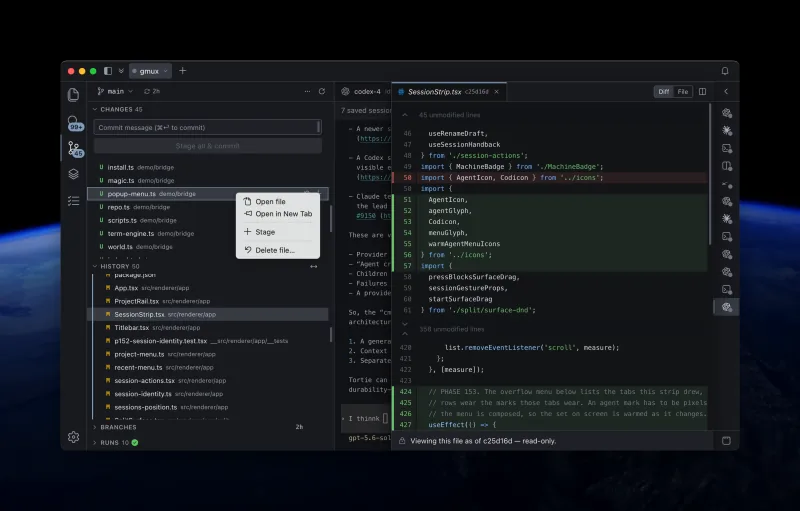Open settings gear in activity bar
The height and width of the screenshot is (511, 800).
tap(73, 437)
